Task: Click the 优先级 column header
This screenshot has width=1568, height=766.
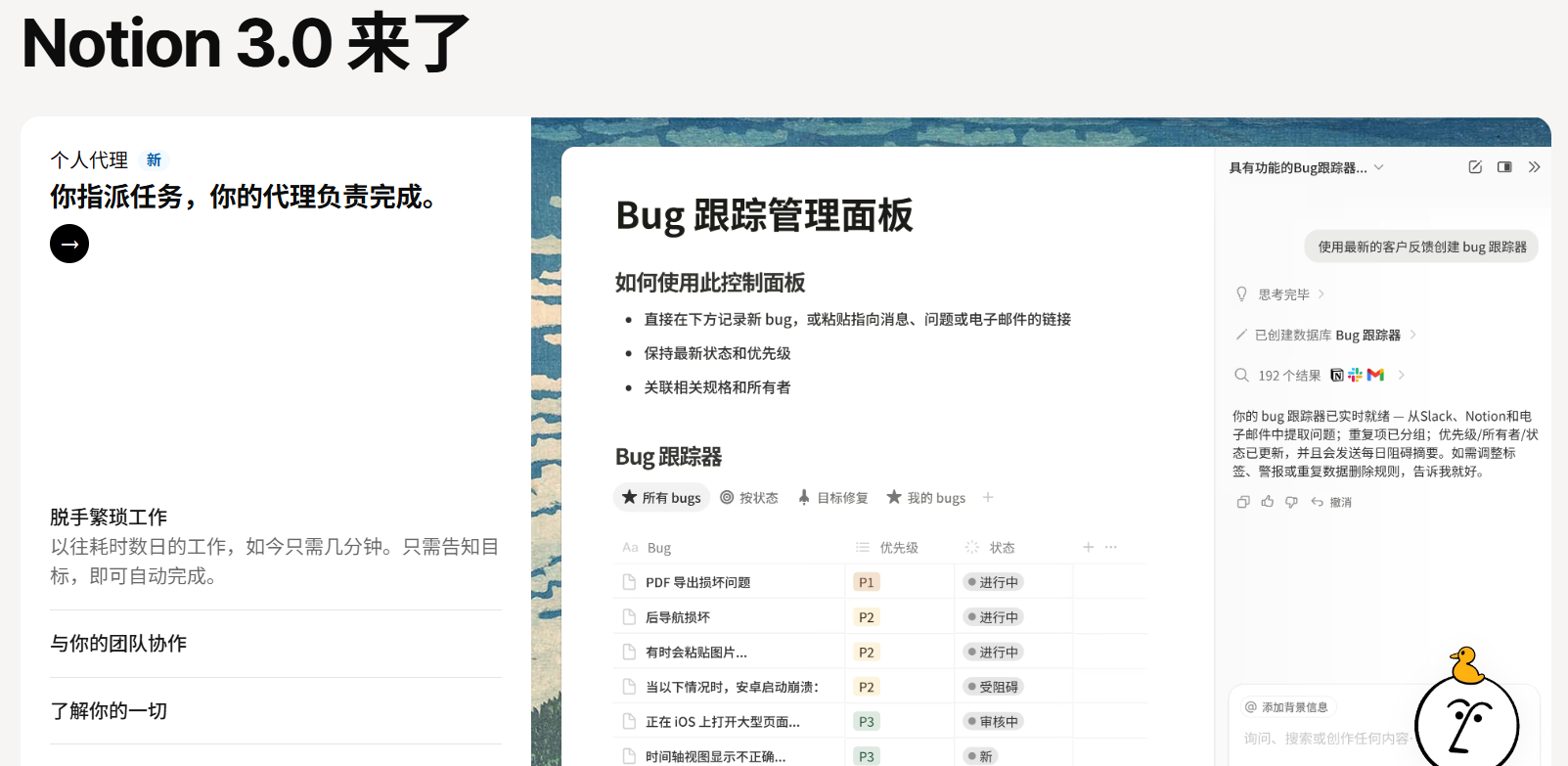Action: click(x=887, y=548)
